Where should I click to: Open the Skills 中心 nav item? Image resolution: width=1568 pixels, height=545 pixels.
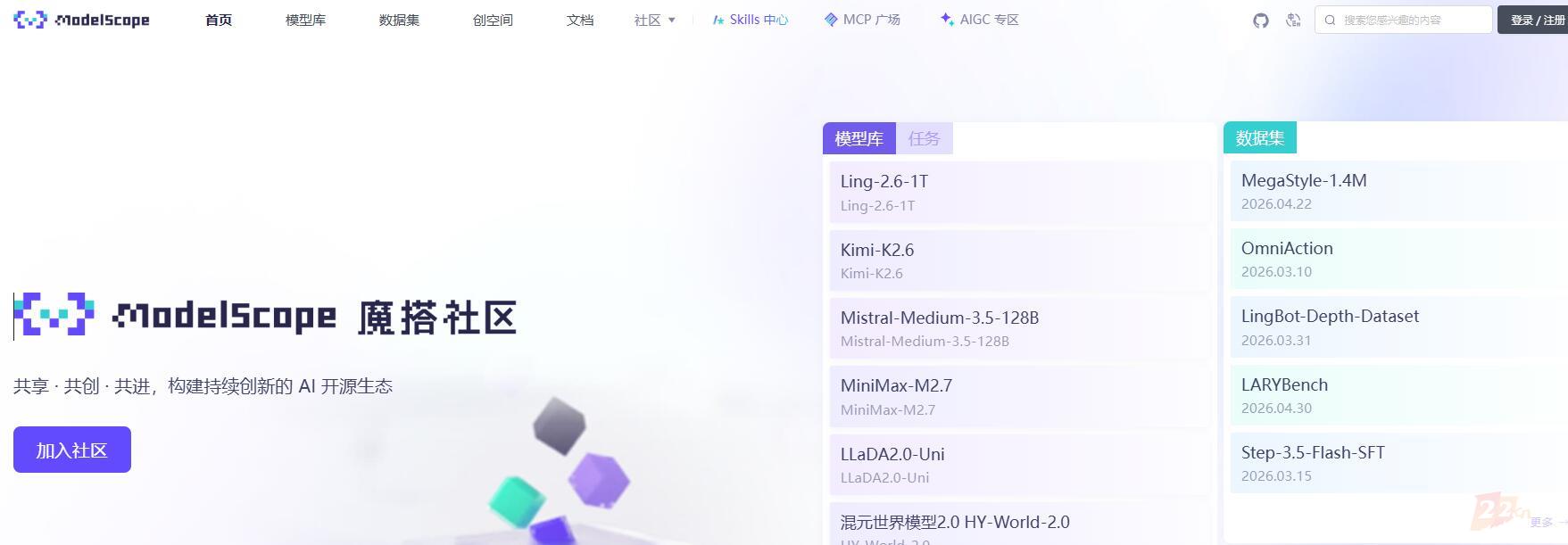click(751, 20)
